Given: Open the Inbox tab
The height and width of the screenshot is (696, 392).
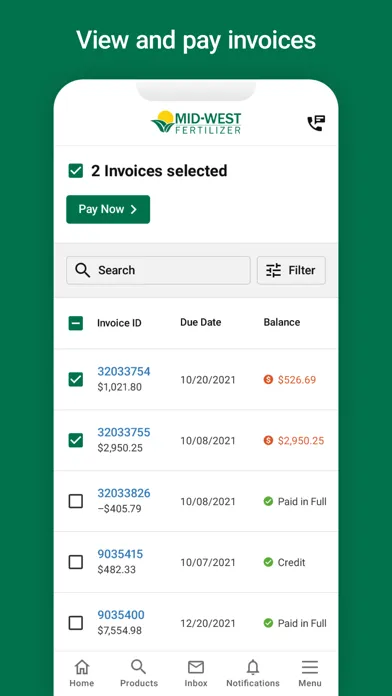Looking at the screenshot, I should tap(196, 673).
